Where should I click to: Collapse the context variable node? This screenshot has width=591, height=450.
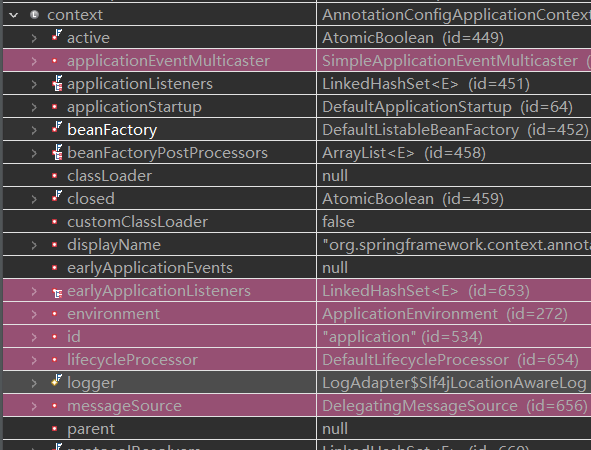pyautogui.click(x=14, y=15)
